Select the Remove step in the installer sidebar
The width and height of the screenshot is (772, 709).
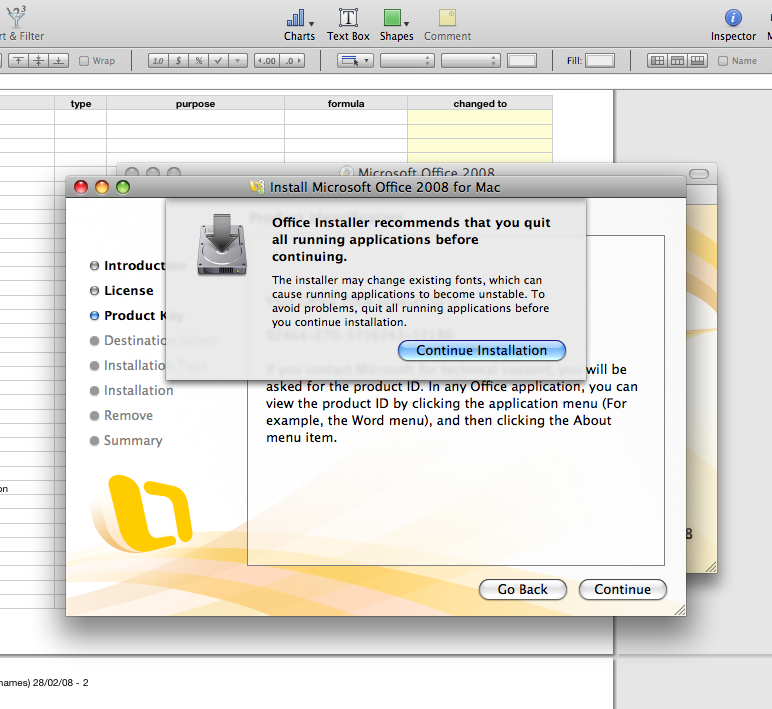coord(122,416)
